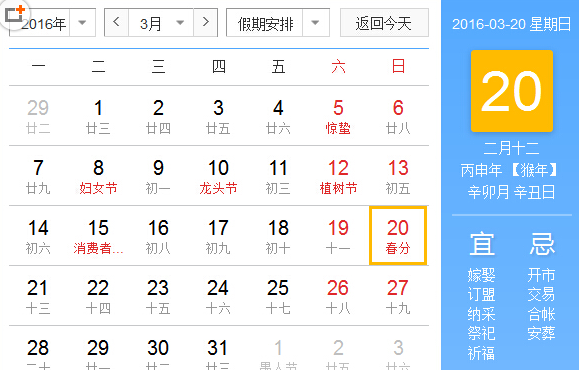Click 安葬 under 忌 list
The width and height of the screenshot is (579, 370).
pyautogui.click(x=541, y=333)
